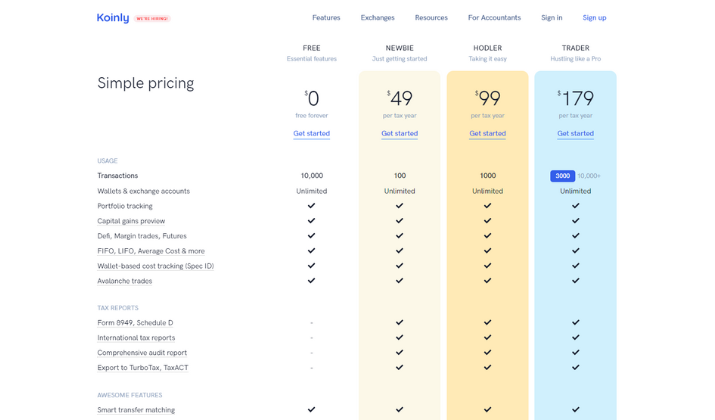Click the Portfolio tracking checkmark in Free column

(311, 206)
